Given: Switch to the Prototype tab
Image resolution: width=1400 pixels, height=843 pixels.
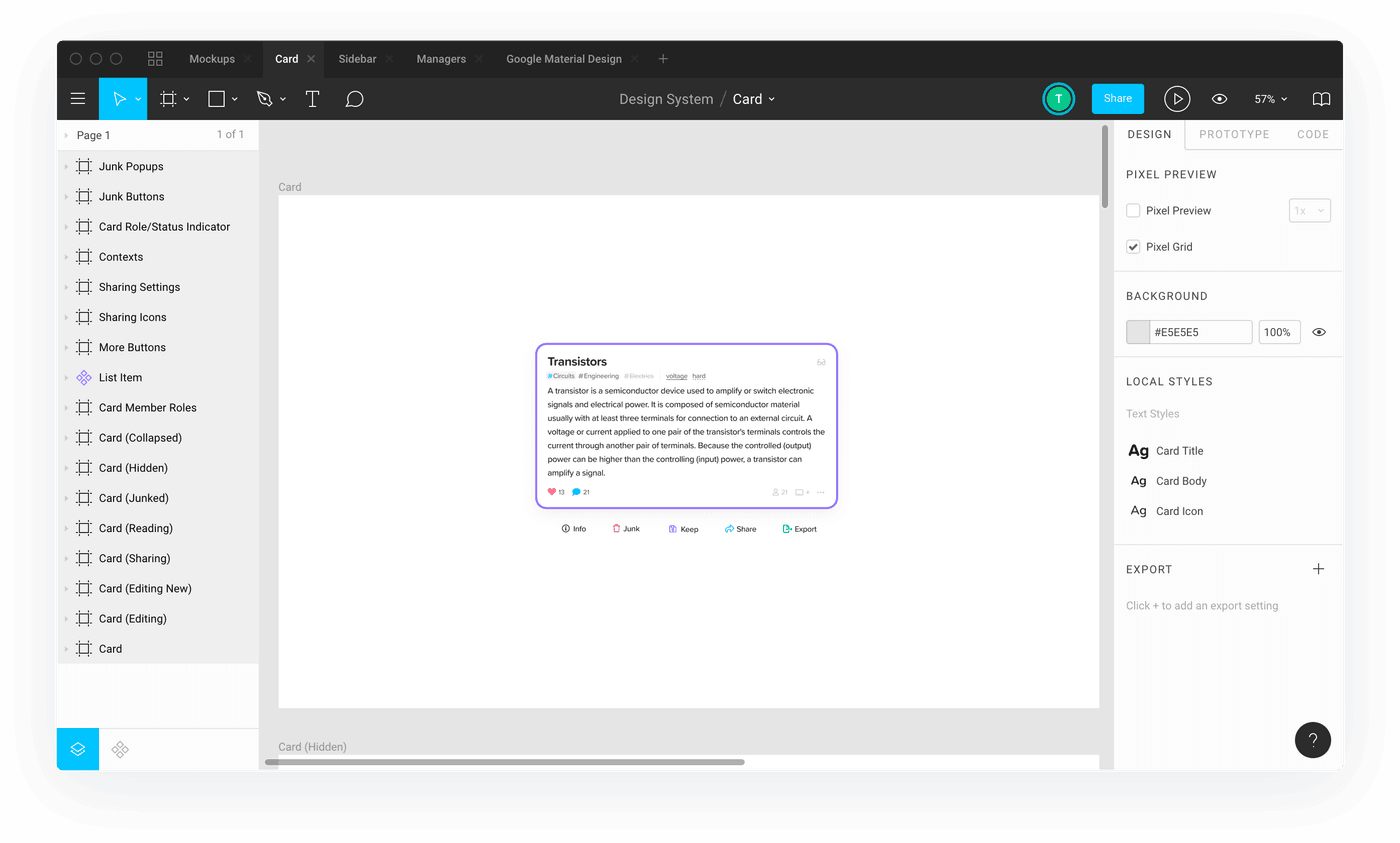Looking at the screenshot, I should [1234, 134].
